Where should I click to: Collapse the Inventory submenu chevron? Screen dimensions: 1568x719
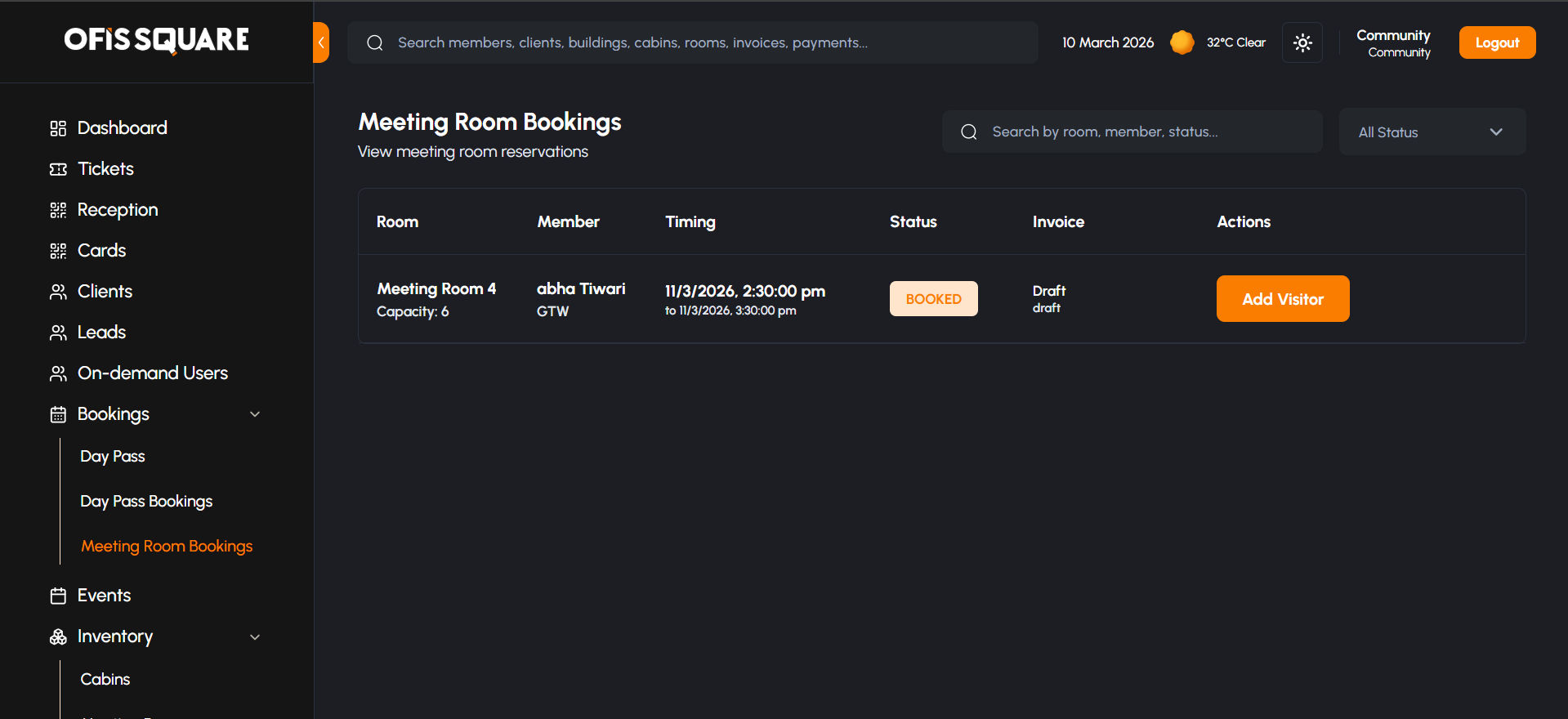(255, 636)
